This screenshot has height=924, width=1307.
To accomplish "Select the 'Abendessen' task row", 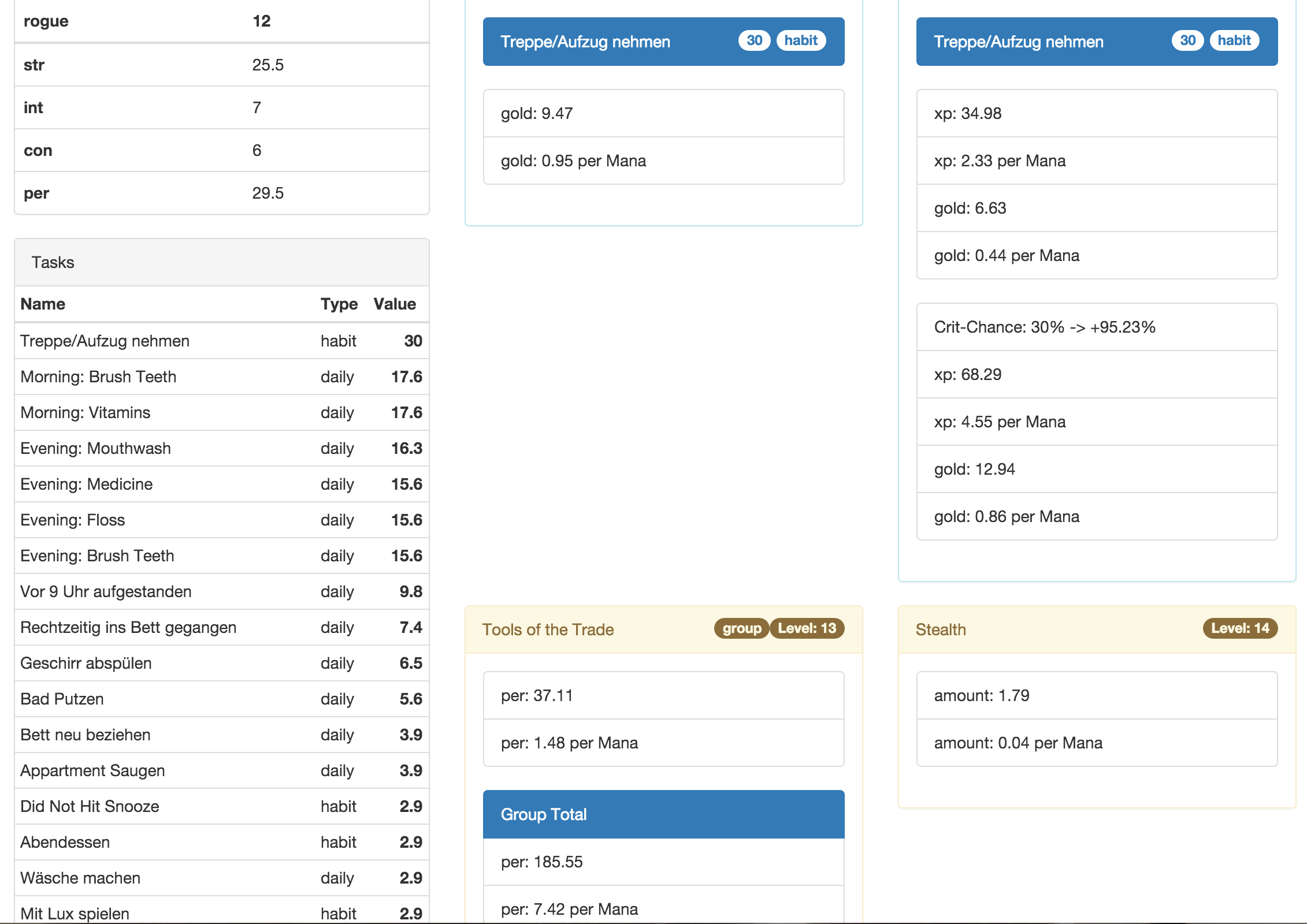I will 222,842.
